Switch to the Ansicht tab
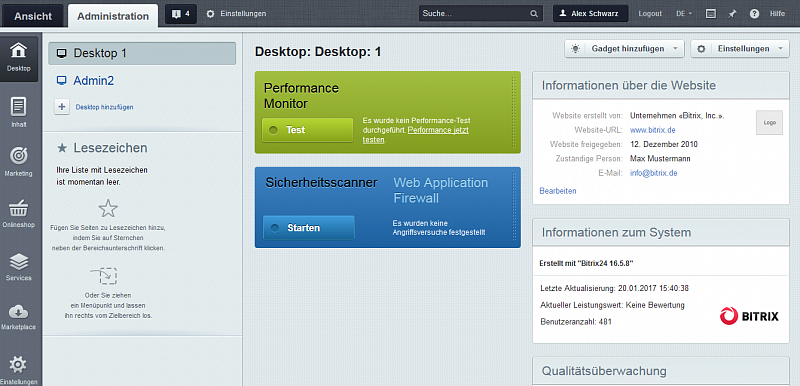Viewport: 800px width, 386px height. pos(33,16)
